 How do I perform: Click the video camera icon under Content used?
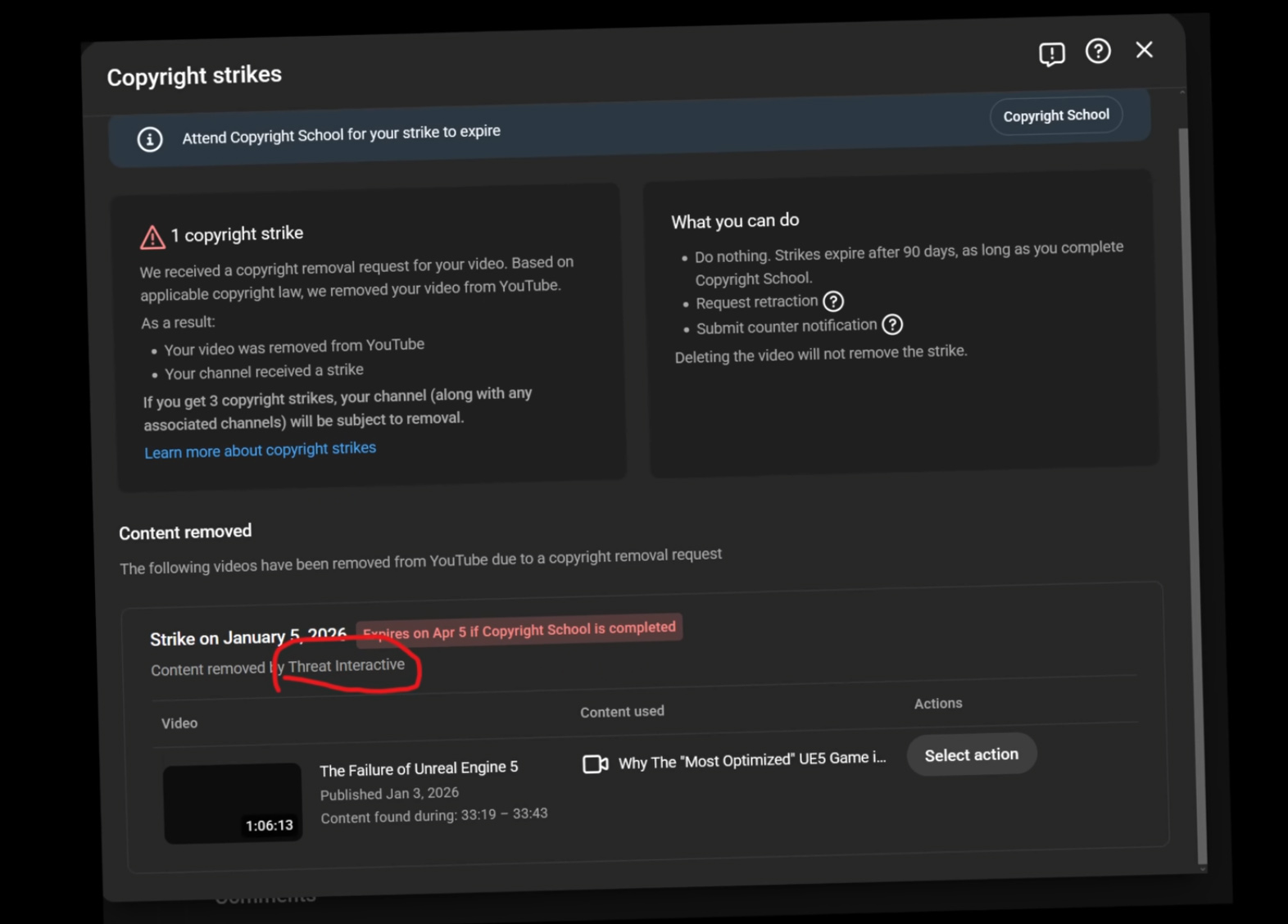595,764
